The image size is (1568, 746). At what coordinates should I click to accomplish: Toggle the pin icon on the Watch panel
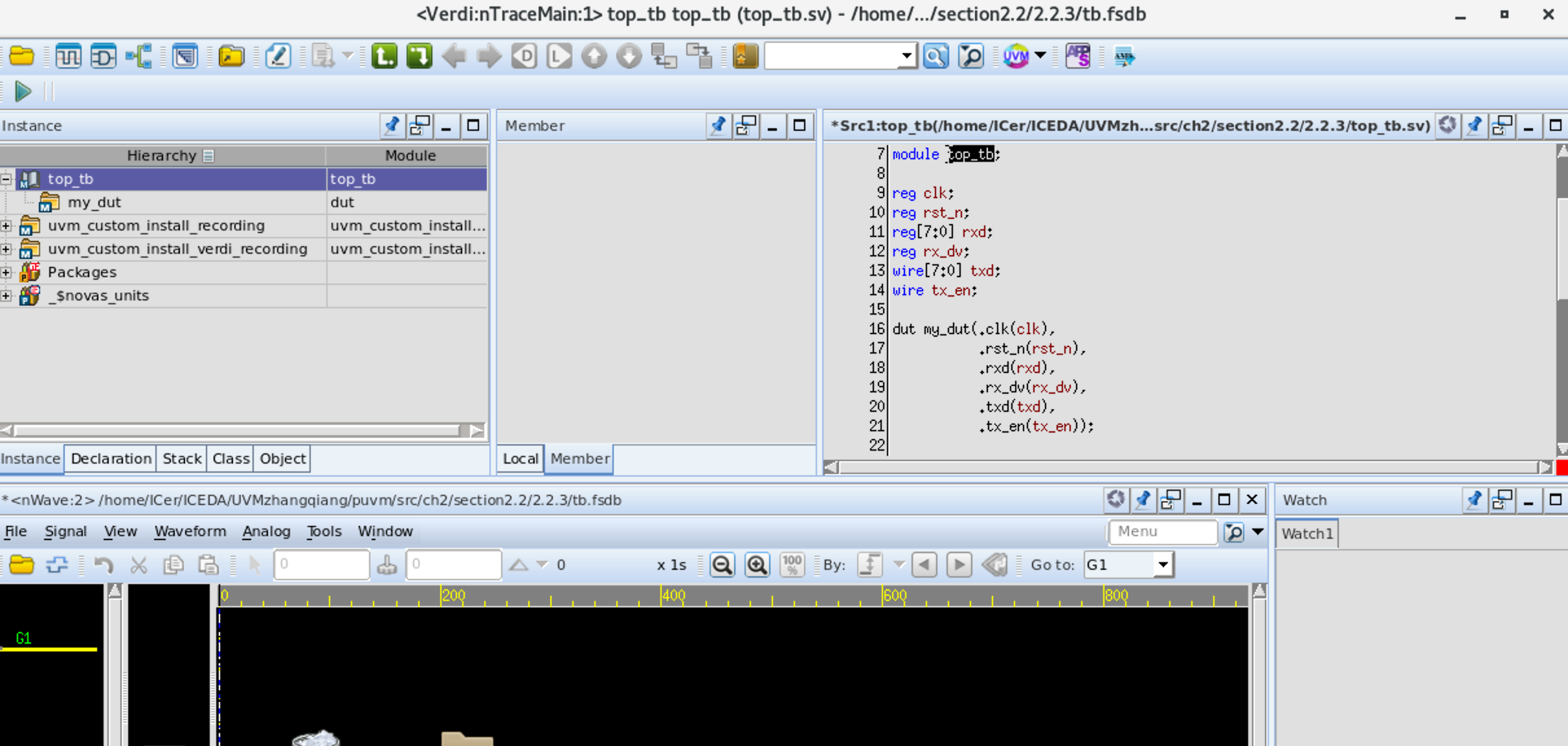tap(1476, 500)
